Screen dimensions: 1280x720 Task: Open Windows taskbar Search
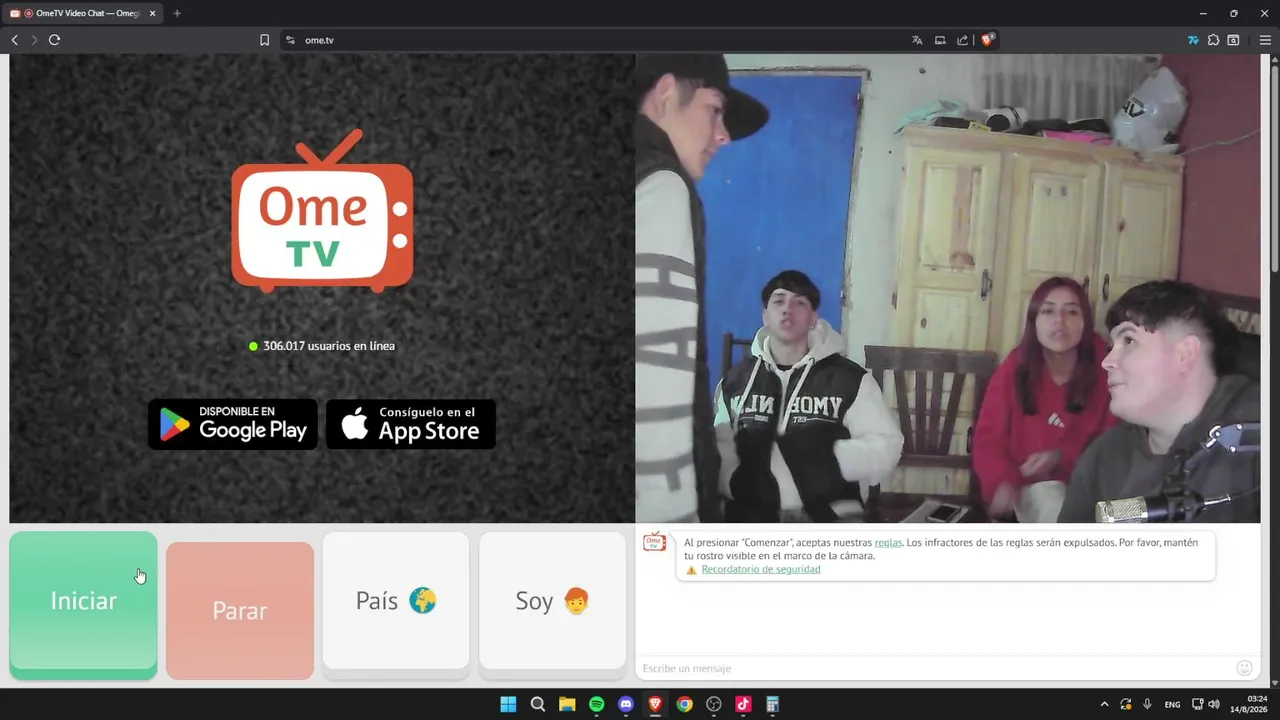(538, 704)
